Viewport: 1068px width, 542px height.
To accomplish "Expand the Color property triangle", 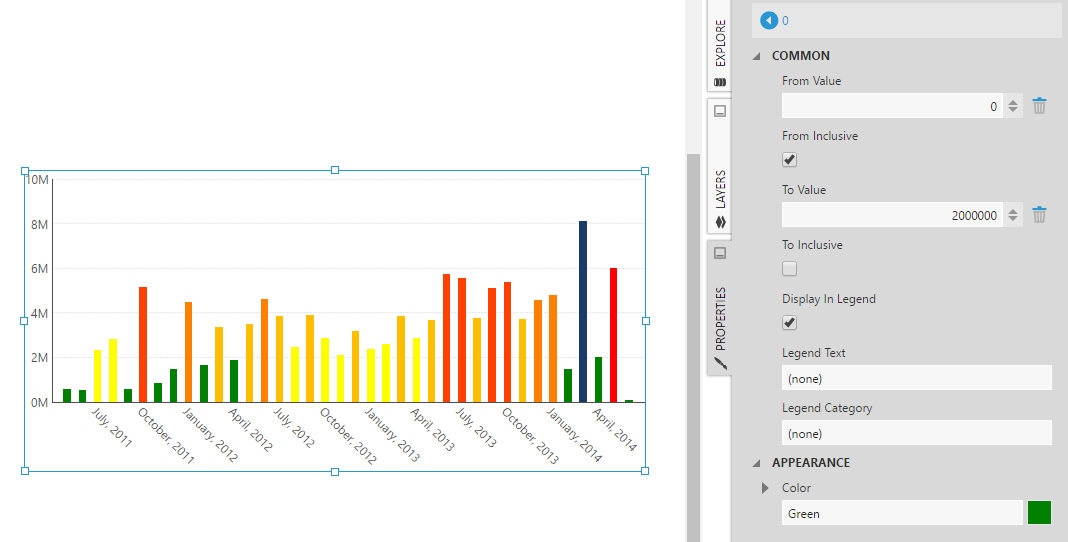I will (766, 488).
